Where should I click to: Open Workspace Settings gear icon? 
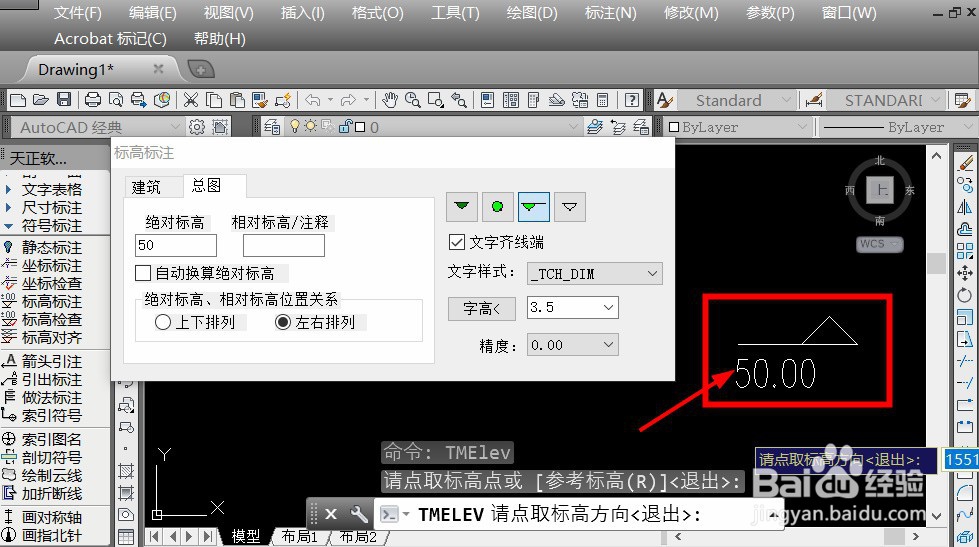(197, 127)
